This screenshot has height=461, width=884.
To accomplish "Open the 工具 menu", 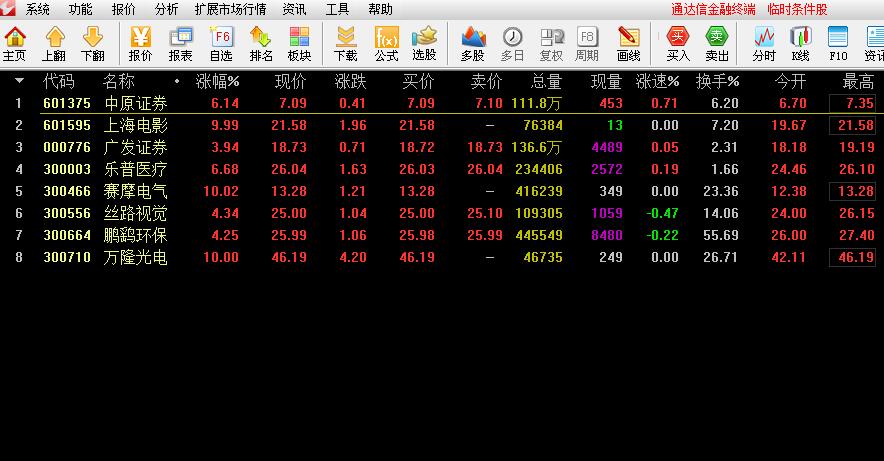I will pos(337,9).
